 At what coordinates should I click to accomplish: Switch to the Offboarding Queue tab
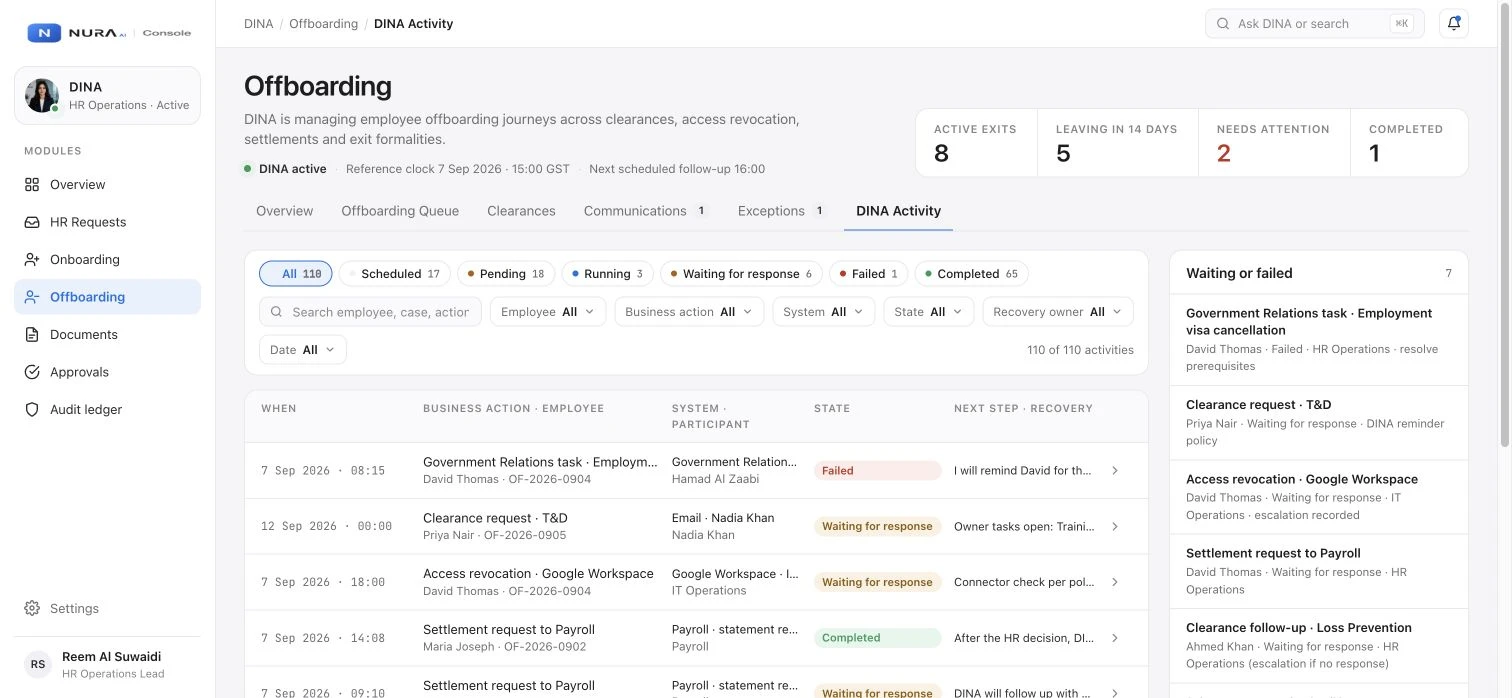tap(400, 211)
